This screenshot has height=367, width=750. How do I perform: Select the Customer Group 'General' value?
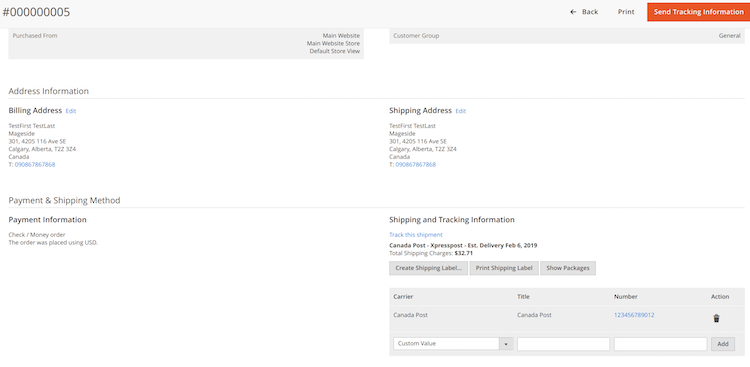tap(729, 36)
